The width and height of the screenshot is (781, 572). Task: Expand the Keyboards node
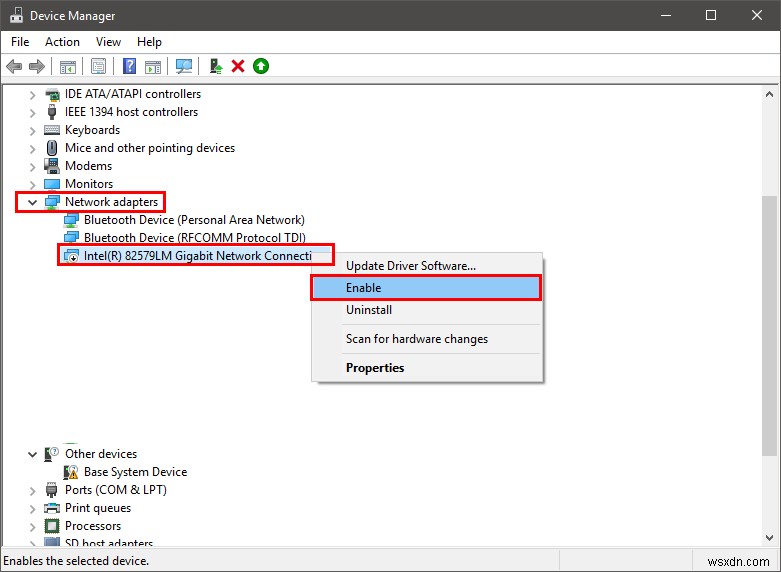click(x=32, y=131)
